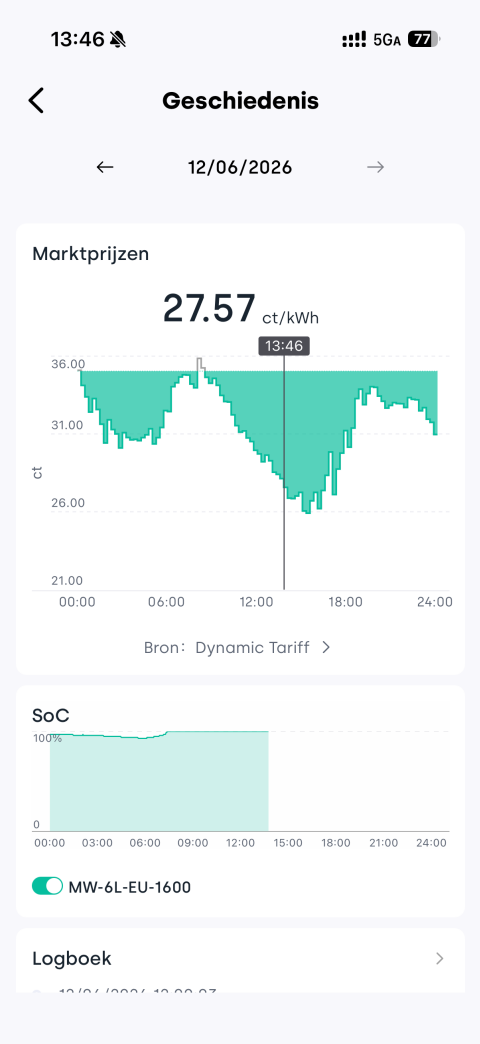The width and height of the screenshot is (480, 1044).
Task: Select the price chart lowest dip near 15:00
Action: 307,511
